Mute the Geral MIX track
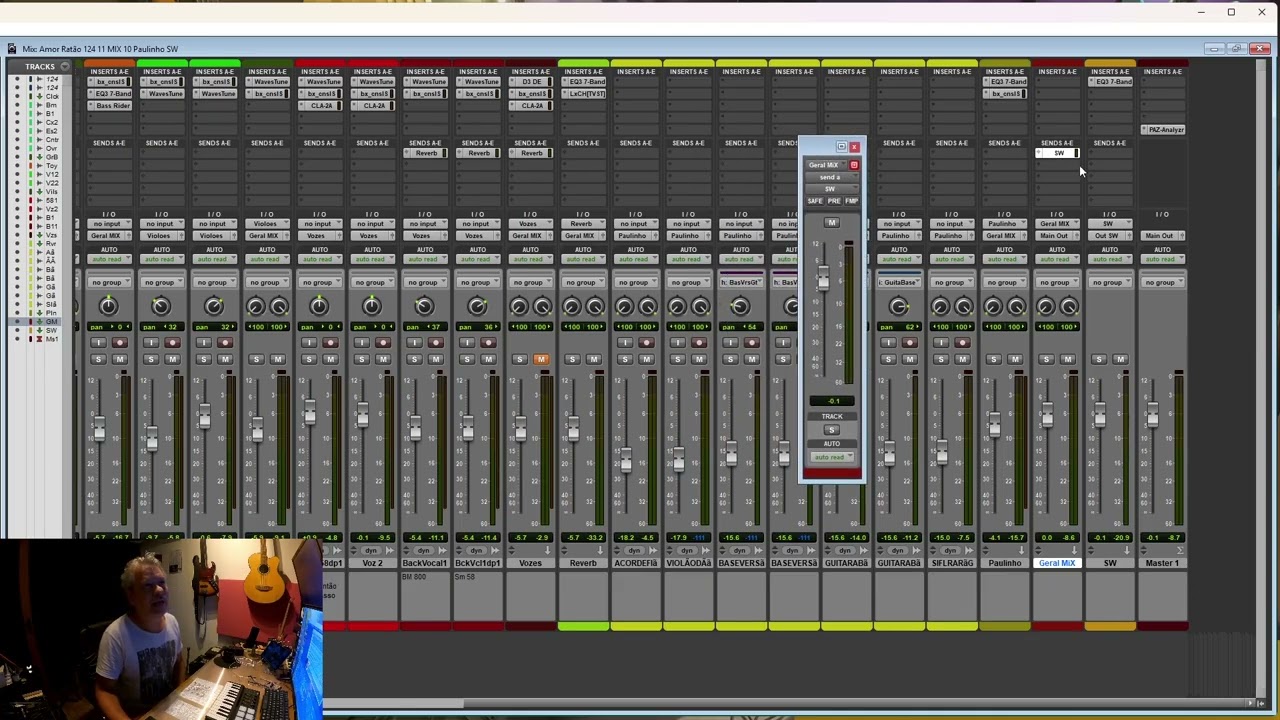This screenshot has height=720, width=1280. click(1068, 359)
